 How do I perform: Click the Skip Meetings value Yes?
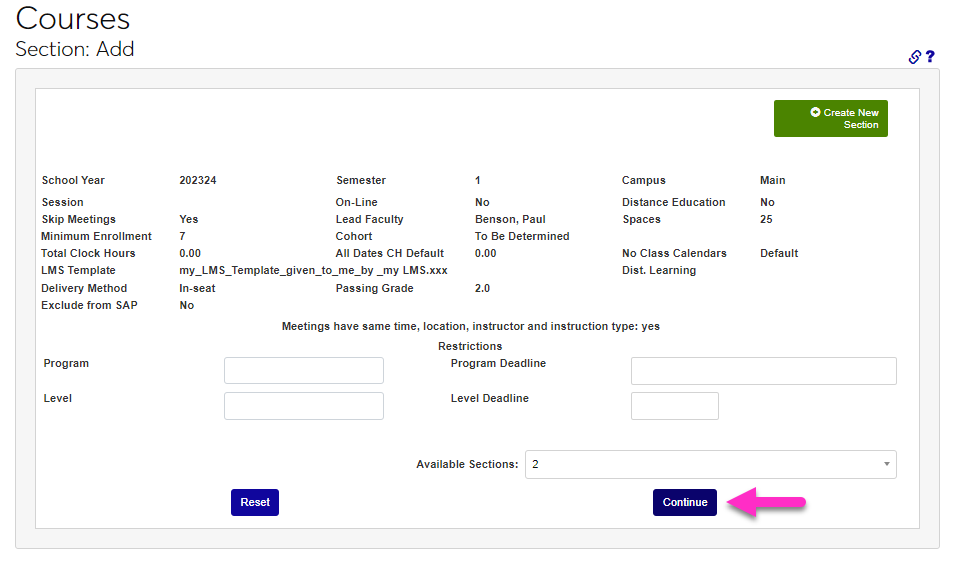188,219
